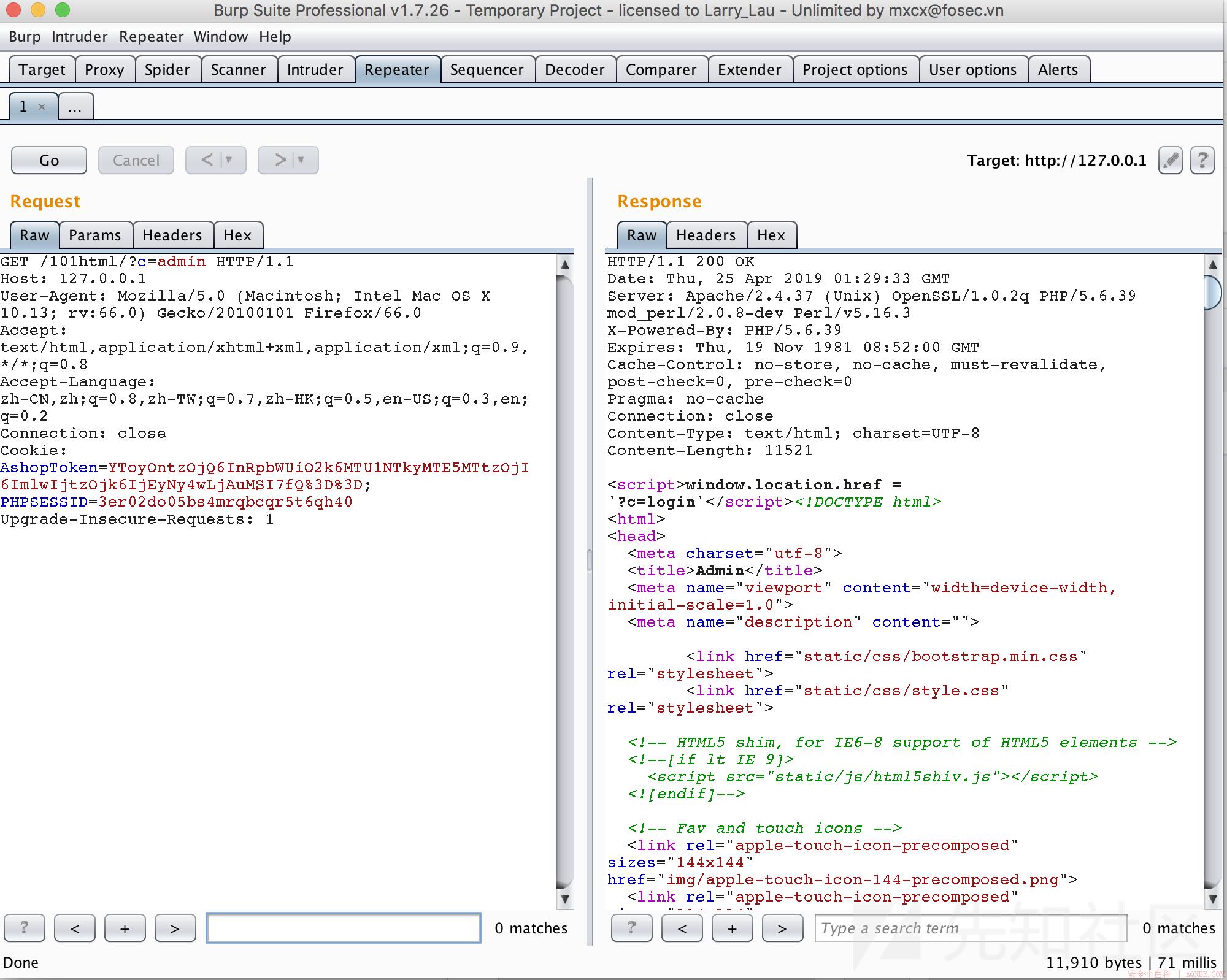Switch to the Intruder tab
Viewport: 1227px width, 980px height.
click(315, 70)
